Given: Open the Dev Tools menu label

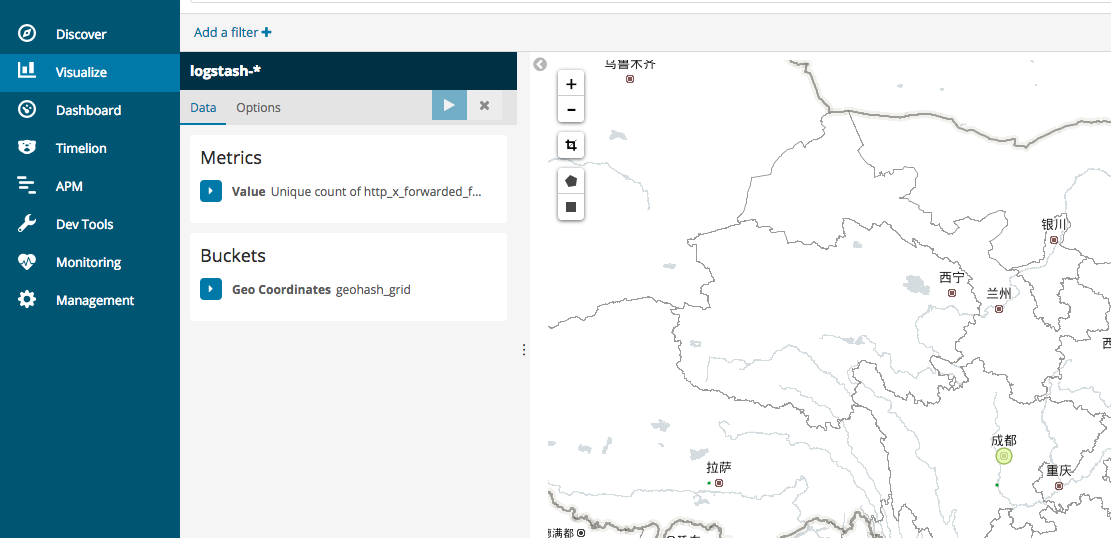Looking at the screenshot, I should (x=84, y=224).
